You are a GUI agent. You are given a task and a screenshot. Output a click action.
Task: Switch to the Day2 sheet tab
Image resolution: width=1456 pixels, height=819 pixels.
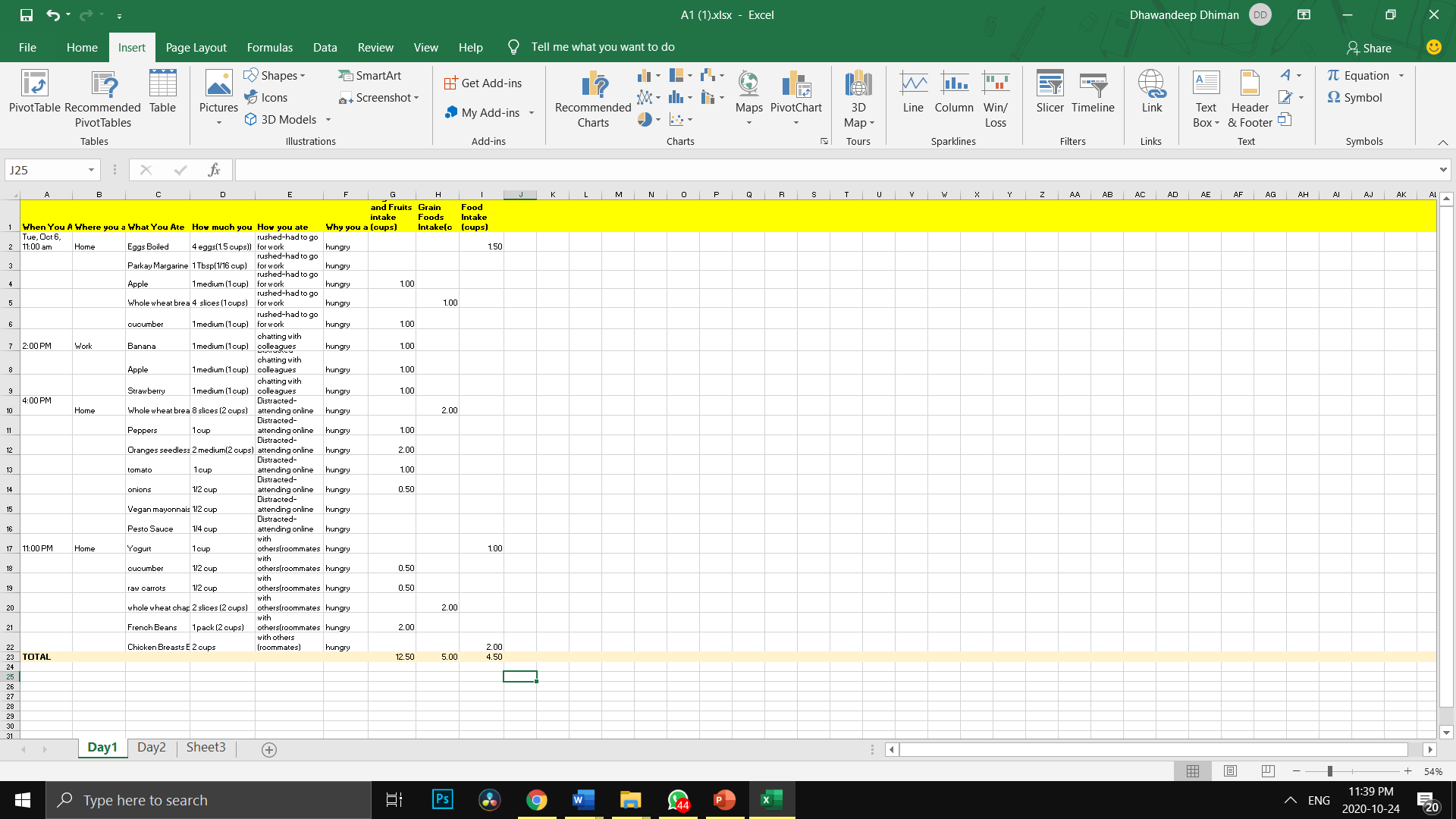(x=151, y=747)
